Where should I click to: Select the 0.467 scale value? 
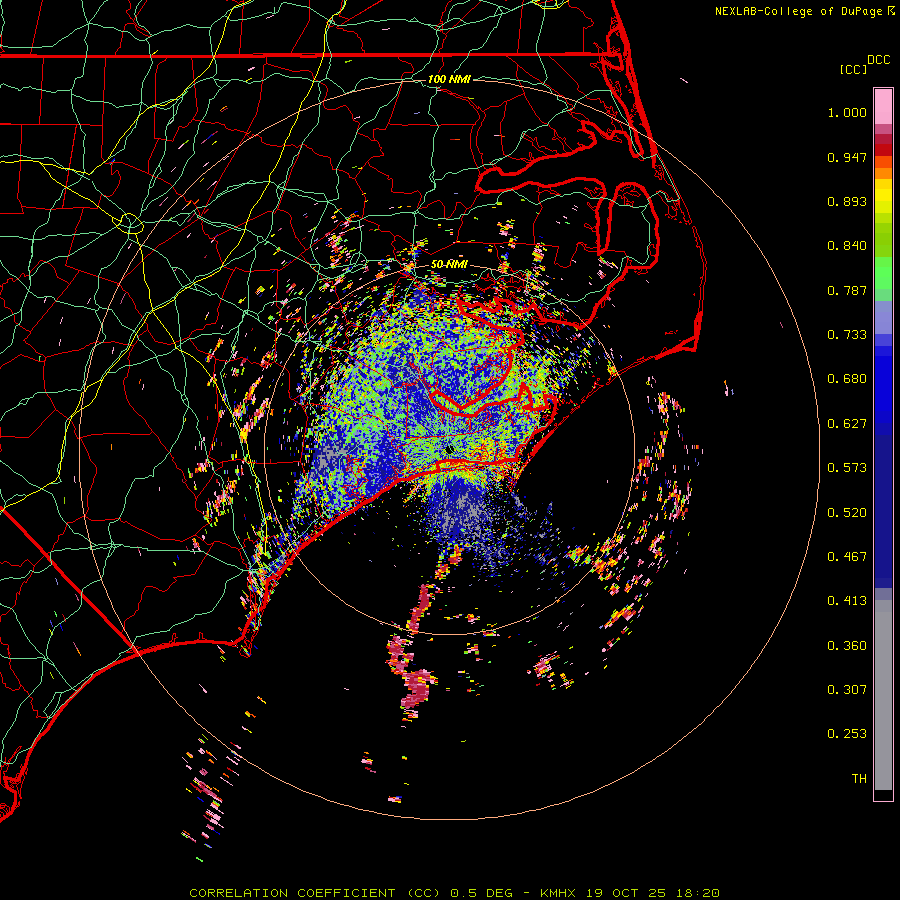coord(847,557)
